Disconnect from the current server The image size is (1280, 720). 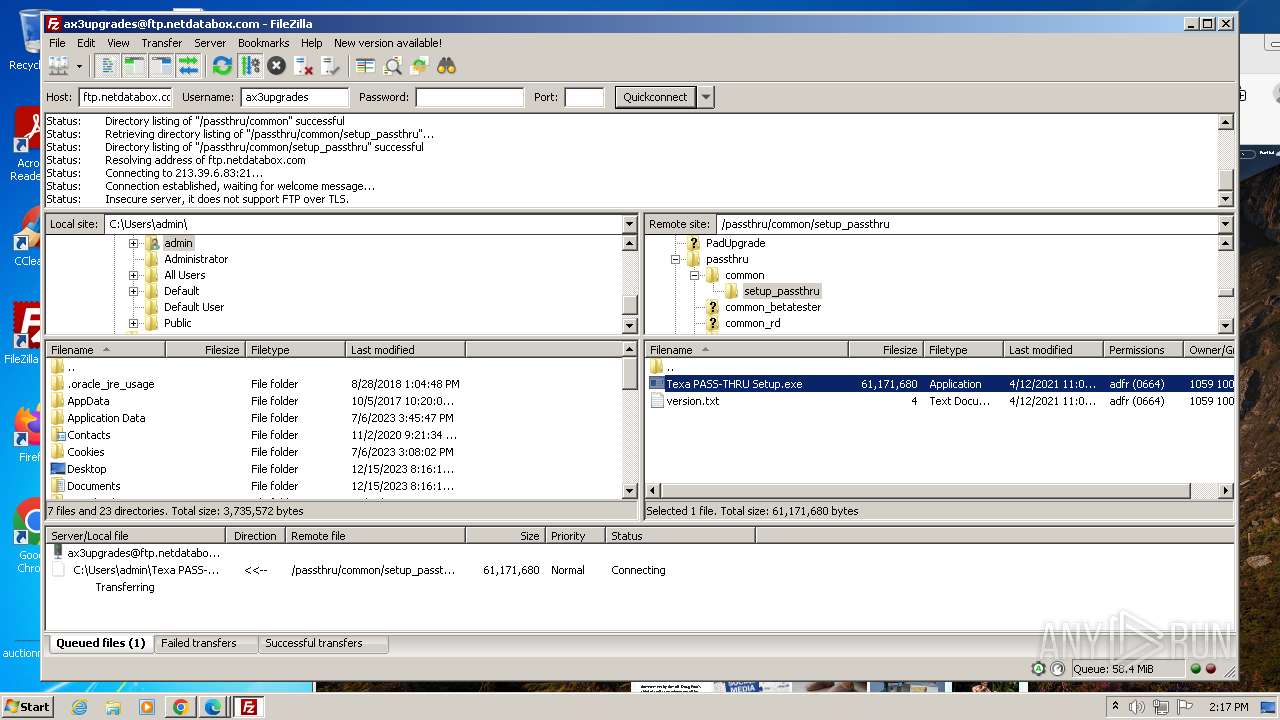304,66
